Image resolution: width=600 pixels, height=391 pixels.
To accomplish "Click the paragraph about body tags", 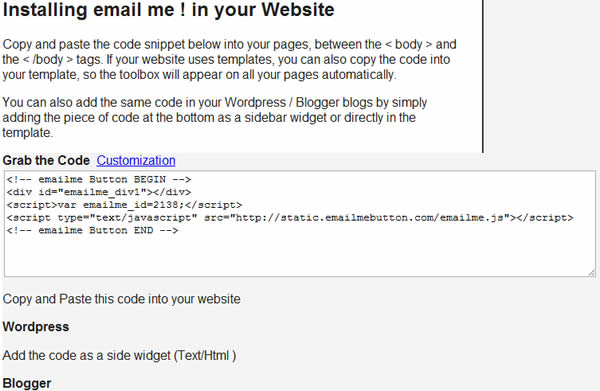I will 230,59.
